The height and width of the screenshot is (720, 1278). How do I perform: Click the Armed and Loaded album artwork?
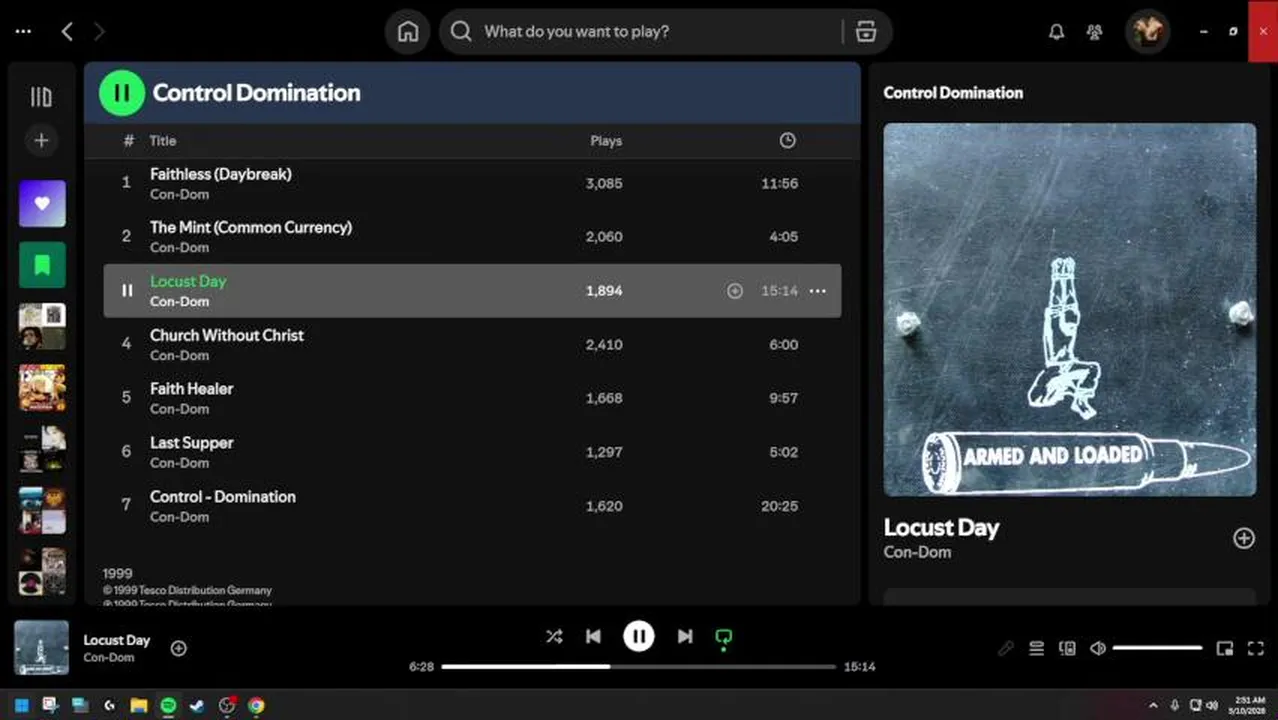coord(1070,310)
